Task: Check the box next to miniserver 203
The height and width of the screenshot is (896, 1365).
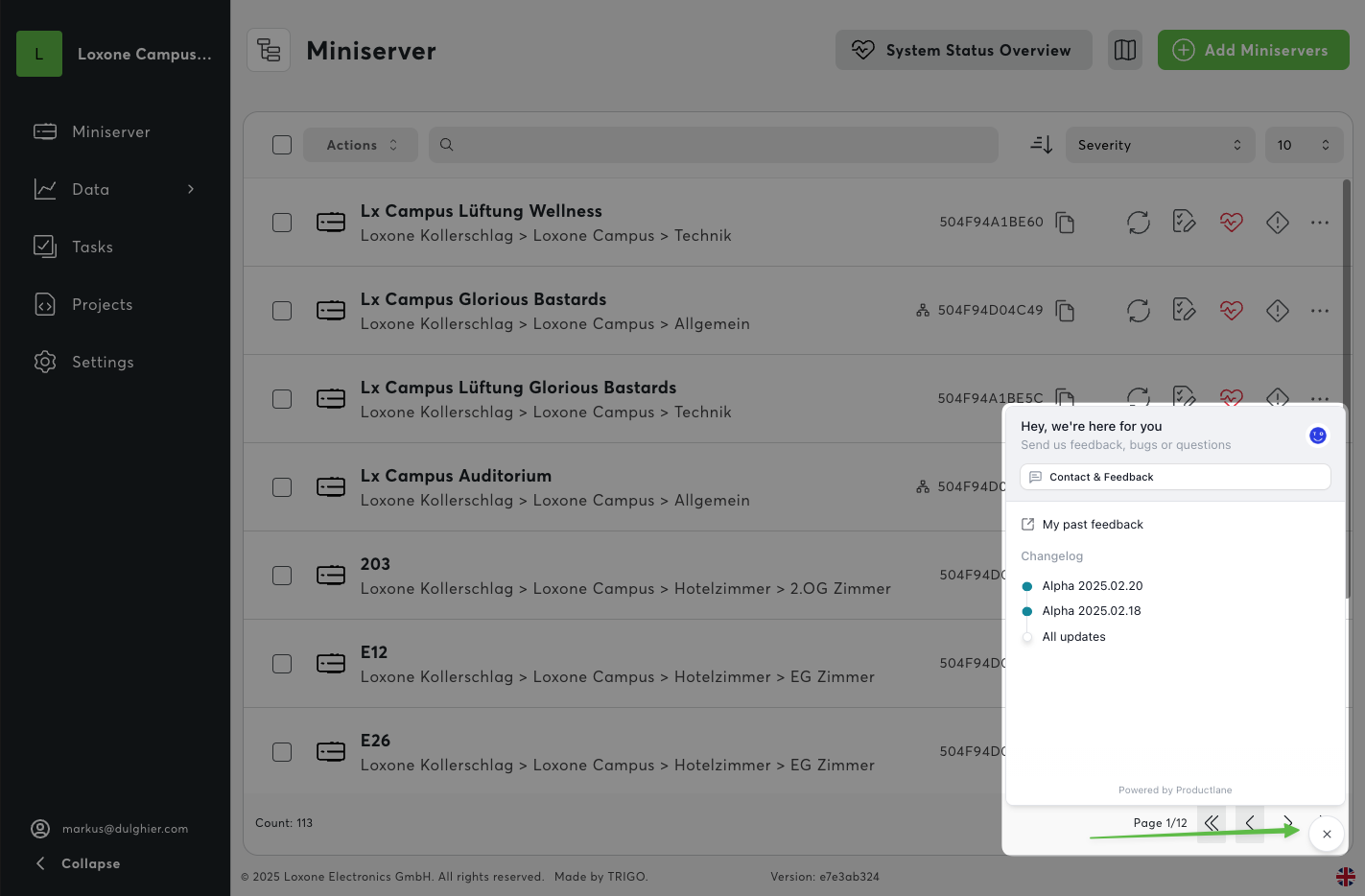Action: coord(282,576)
